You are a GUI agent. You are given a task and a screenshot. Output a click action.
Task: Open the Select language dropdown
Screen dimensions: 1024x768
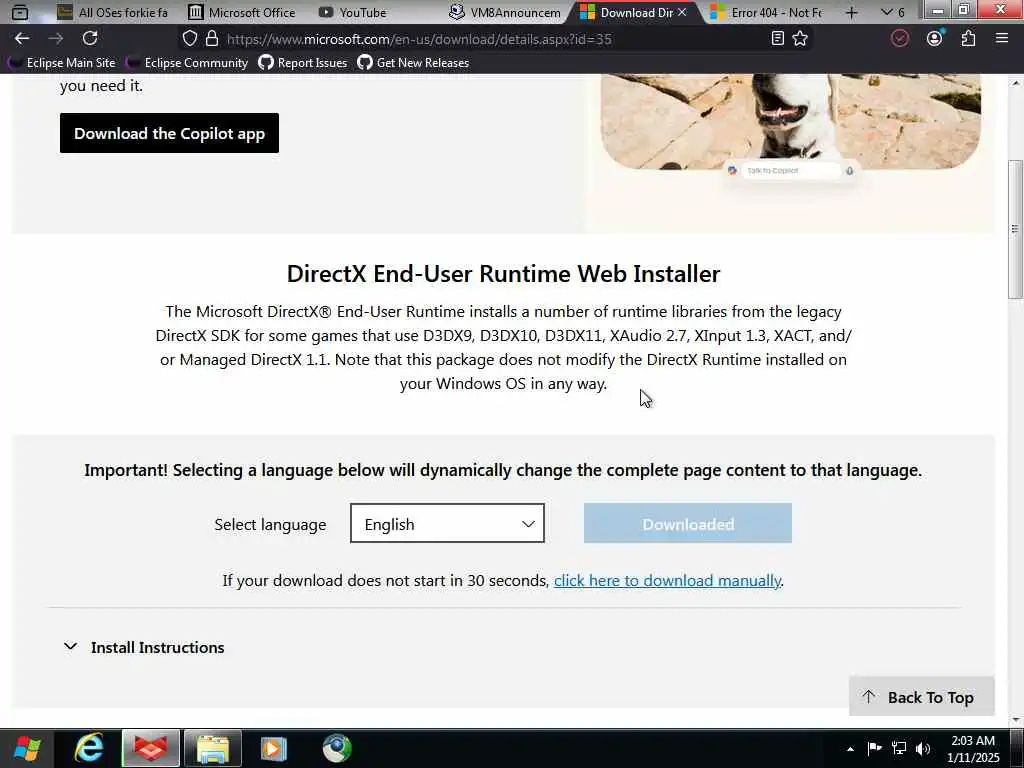click(447, 523)
